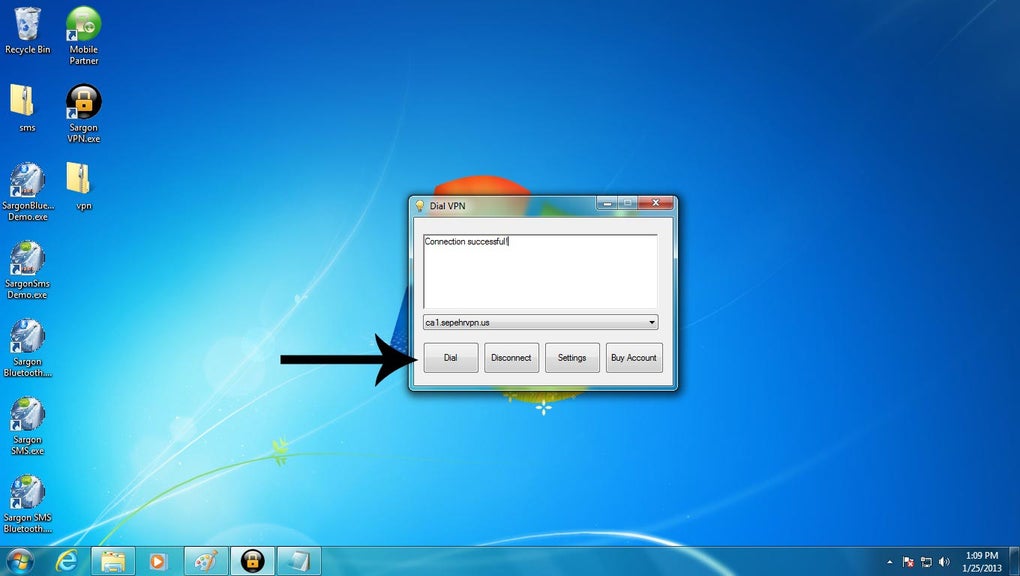Select the Sargon SMS.exe desktop shortcut
Screen dimensions: 1020x576
[x=27, y=426]
